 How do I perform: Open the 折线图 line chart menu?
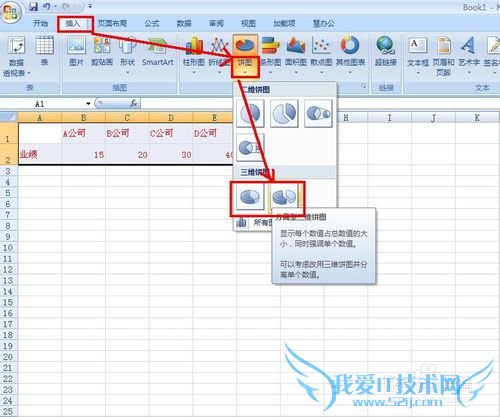pyautogui.click(x=219, y=55)
